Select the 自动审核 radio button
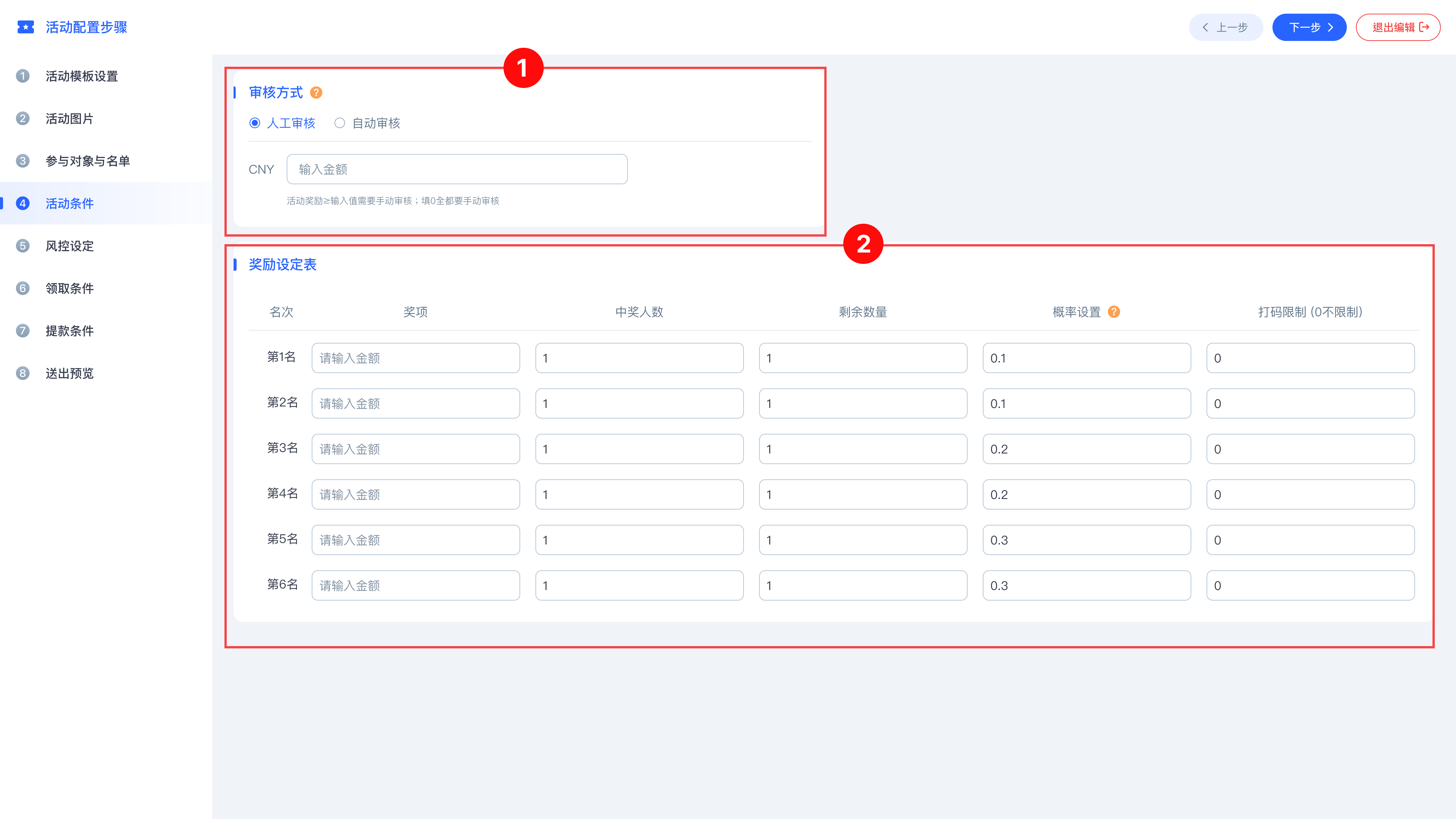Viewport: 1456px width, 819px height. (340, 123)
